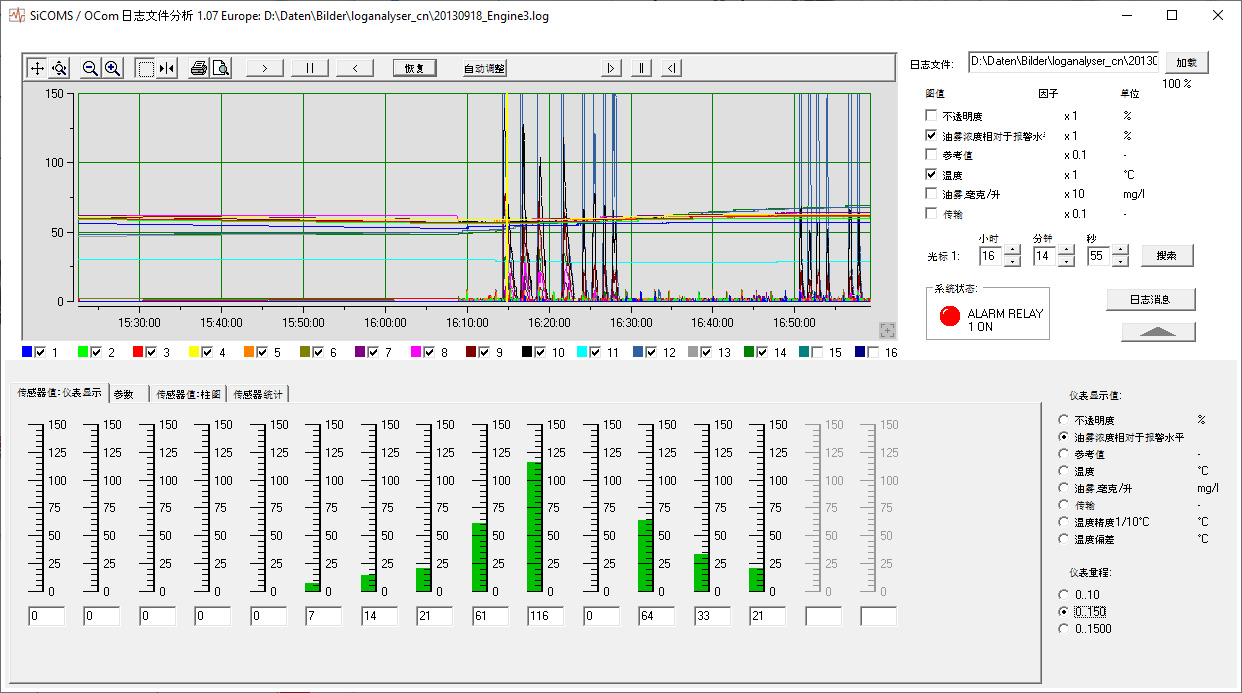Uncheck the 温度 checkbox
The height and width of the screenshot is (693, 1242).
pyautogui.click(x=932, y=174)
